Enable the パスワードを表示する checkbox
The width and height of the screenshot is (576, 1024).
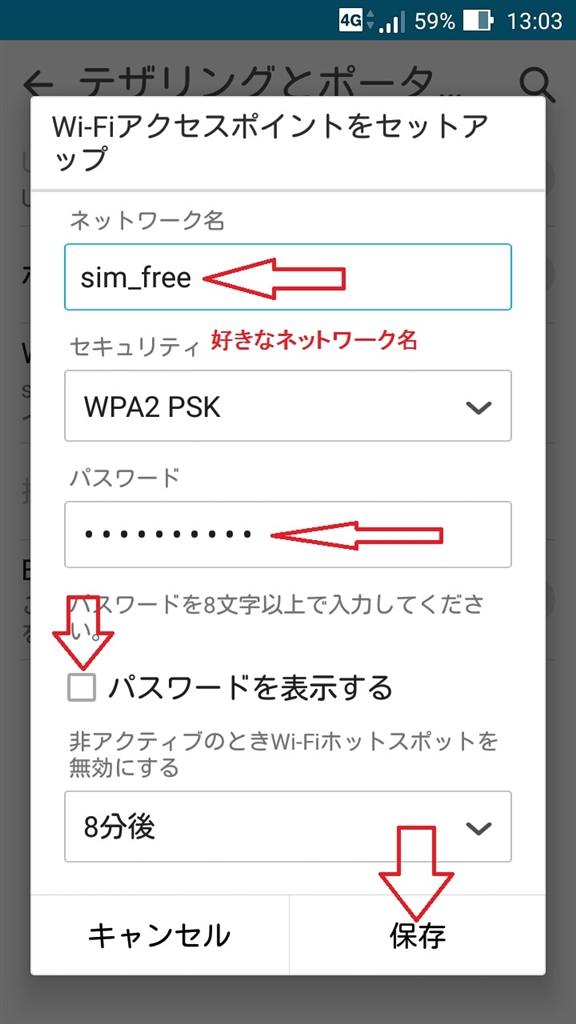82,688
